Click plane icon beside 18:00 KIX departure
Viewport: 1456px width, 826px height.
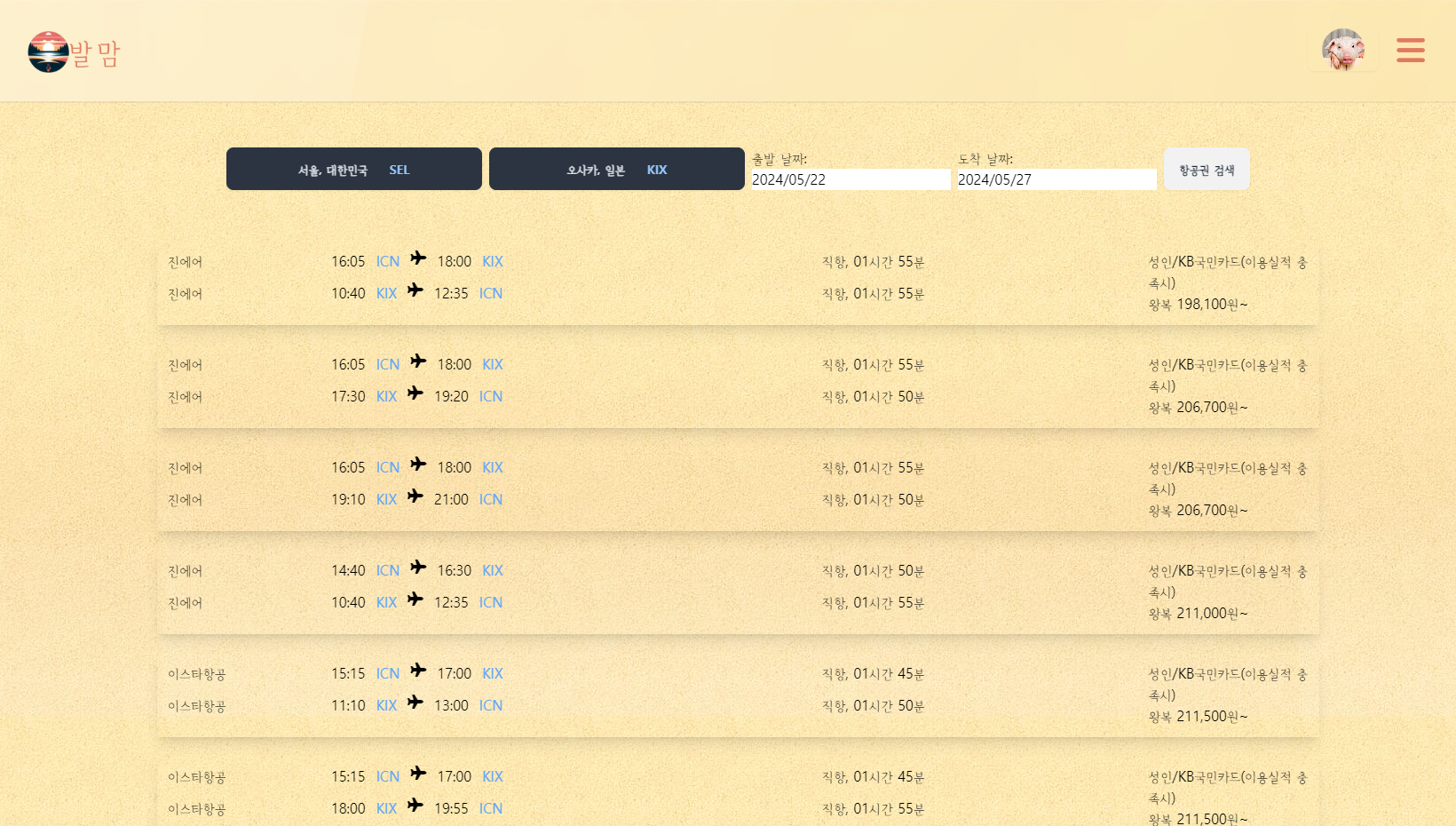coord(415,806)
